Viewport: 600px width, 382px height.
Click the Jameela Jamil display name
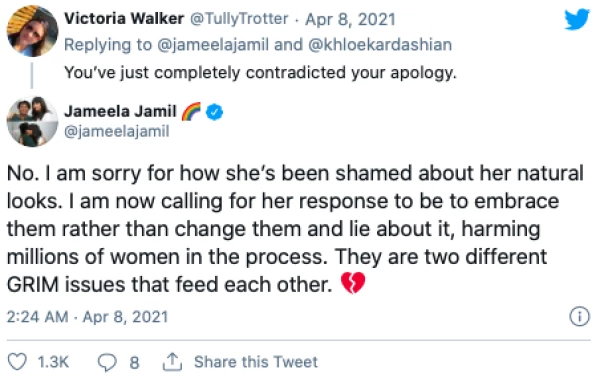point(120,111)
